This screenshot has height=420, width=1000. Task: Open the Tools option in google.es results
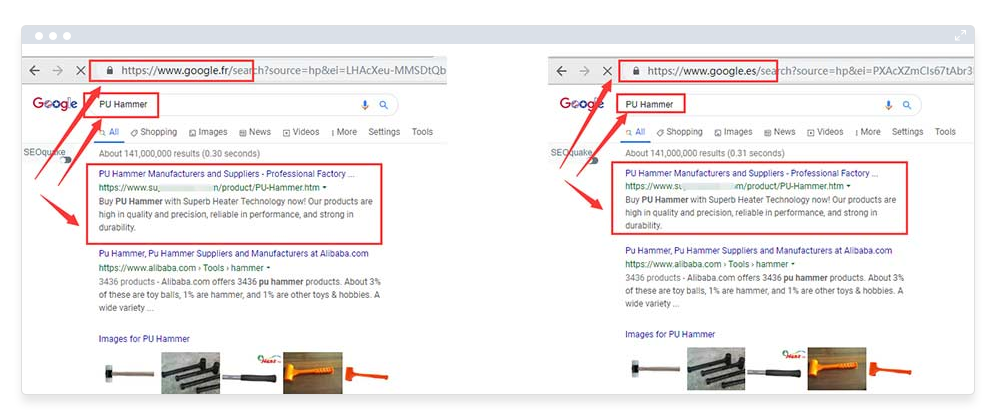(x=945, y=132)
